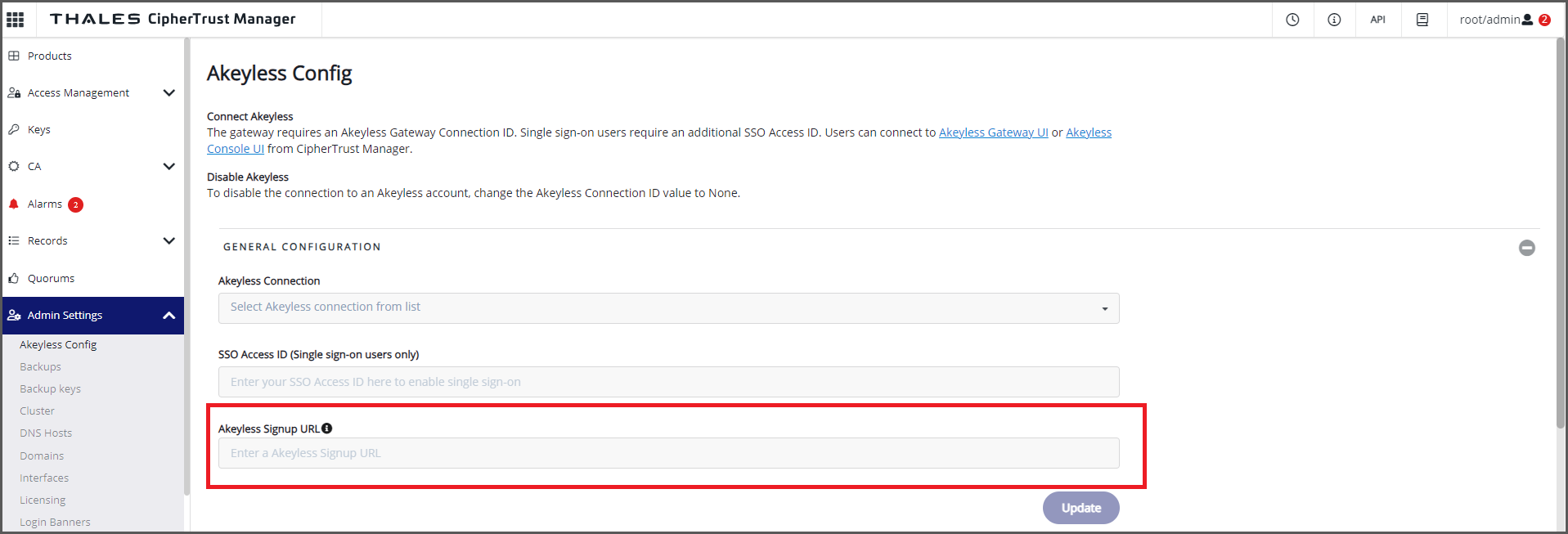This screenshot has width=1568, height=534.
Task: Click the Update button
Action: (x=1081, y=508)
